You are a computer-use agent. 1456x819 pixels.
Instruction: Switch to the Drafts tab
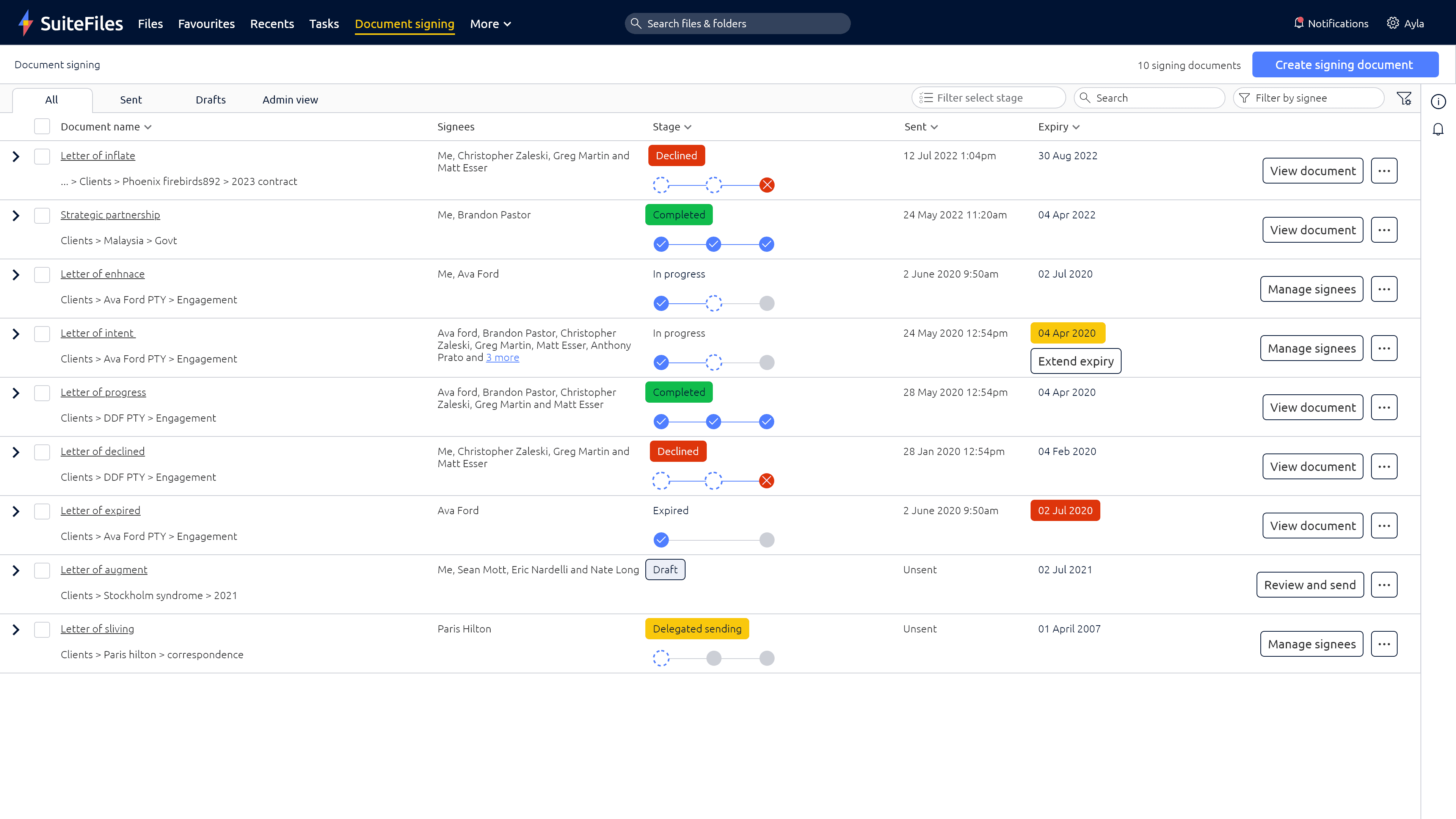210,99
